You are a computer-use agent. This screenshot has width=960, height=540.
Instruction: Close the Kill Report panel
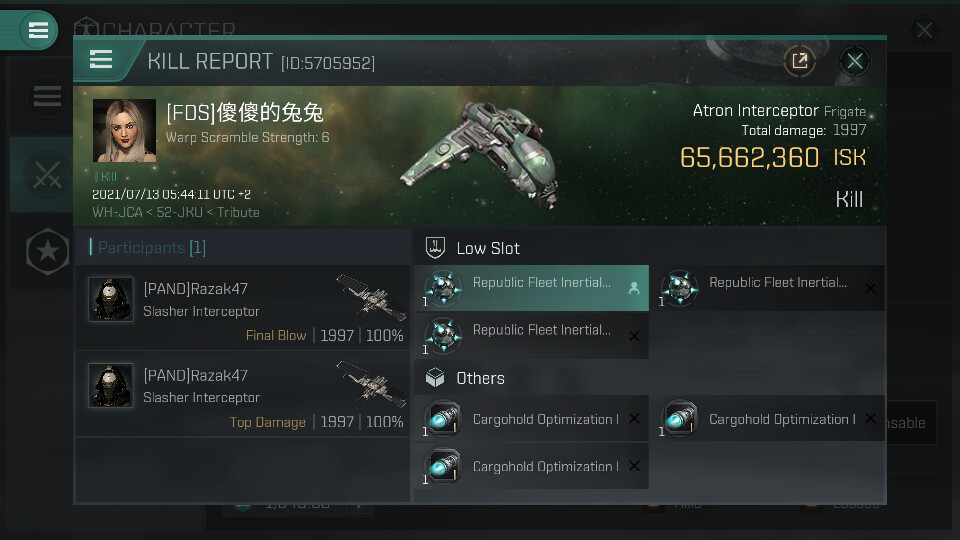click(854, 61)
